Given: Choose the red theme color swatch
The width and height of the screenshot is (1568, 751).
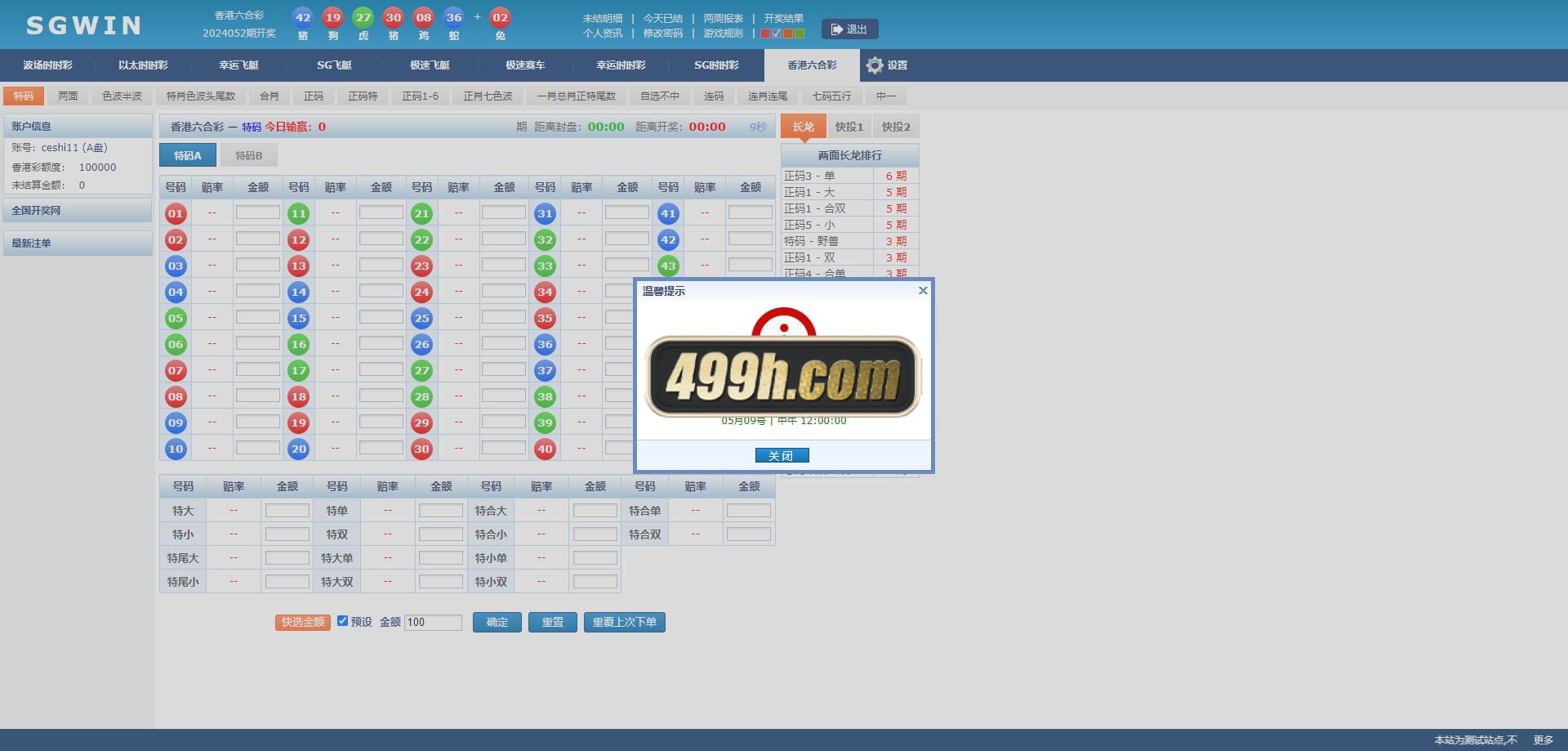Looking at the screenshot, I should coord(765,34).
